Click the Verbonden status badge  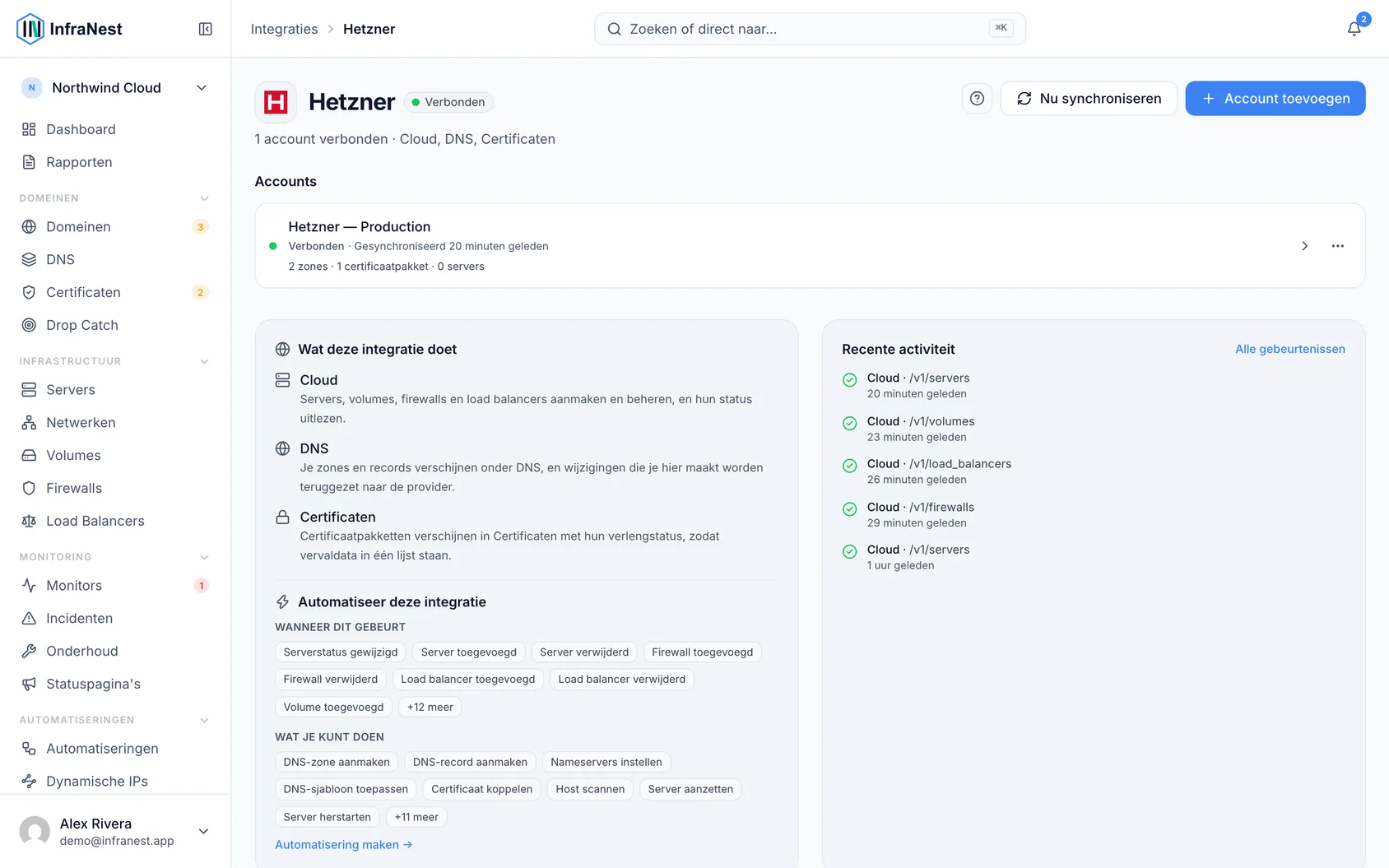click(x=448, y=102)
